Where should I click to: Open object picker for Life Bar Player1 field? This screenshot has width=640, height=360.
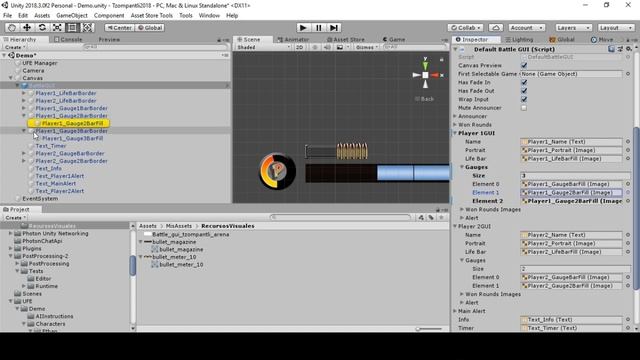628,159
